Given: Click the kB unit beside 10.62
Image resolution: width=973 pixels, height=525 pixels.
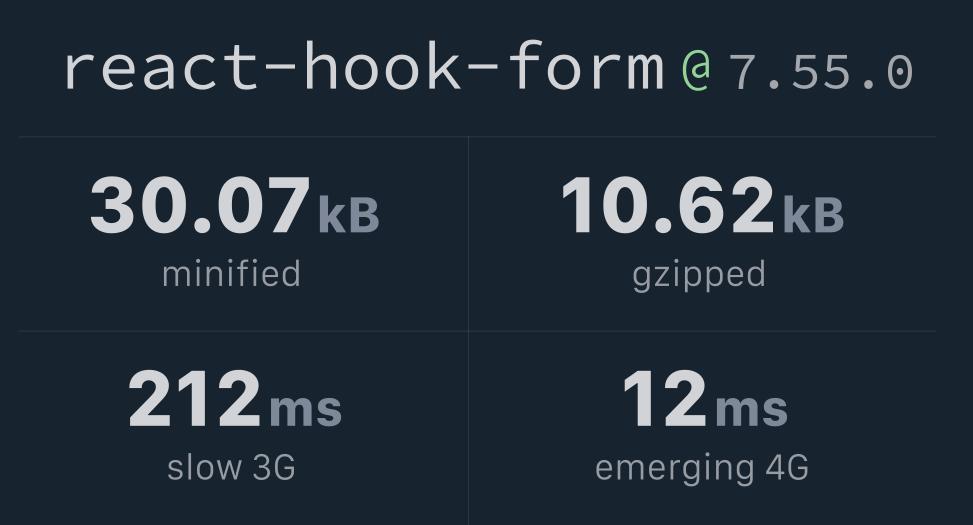Looking at the screenshot, I should pyautogui.click(x=813, y=215).
